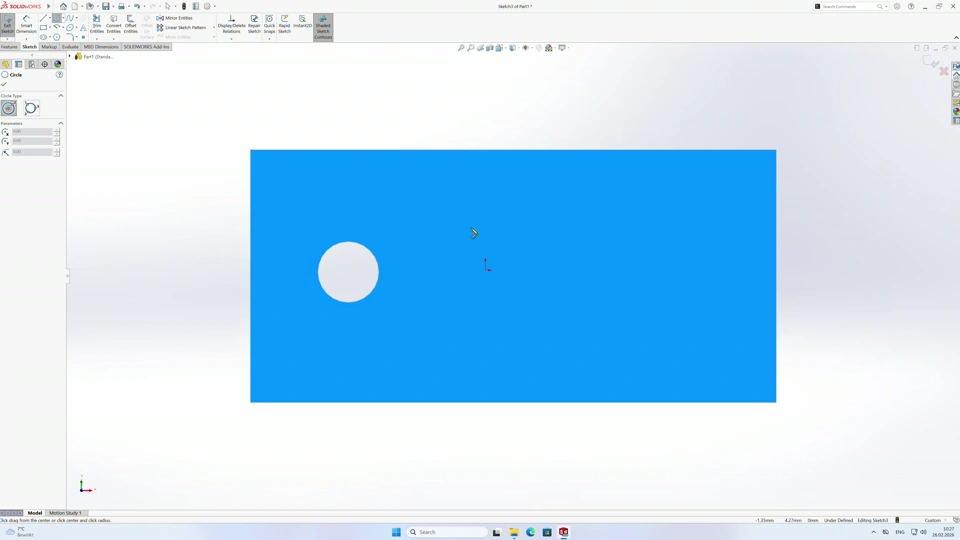Select the Sketch Fillet tool

(70, 37)
